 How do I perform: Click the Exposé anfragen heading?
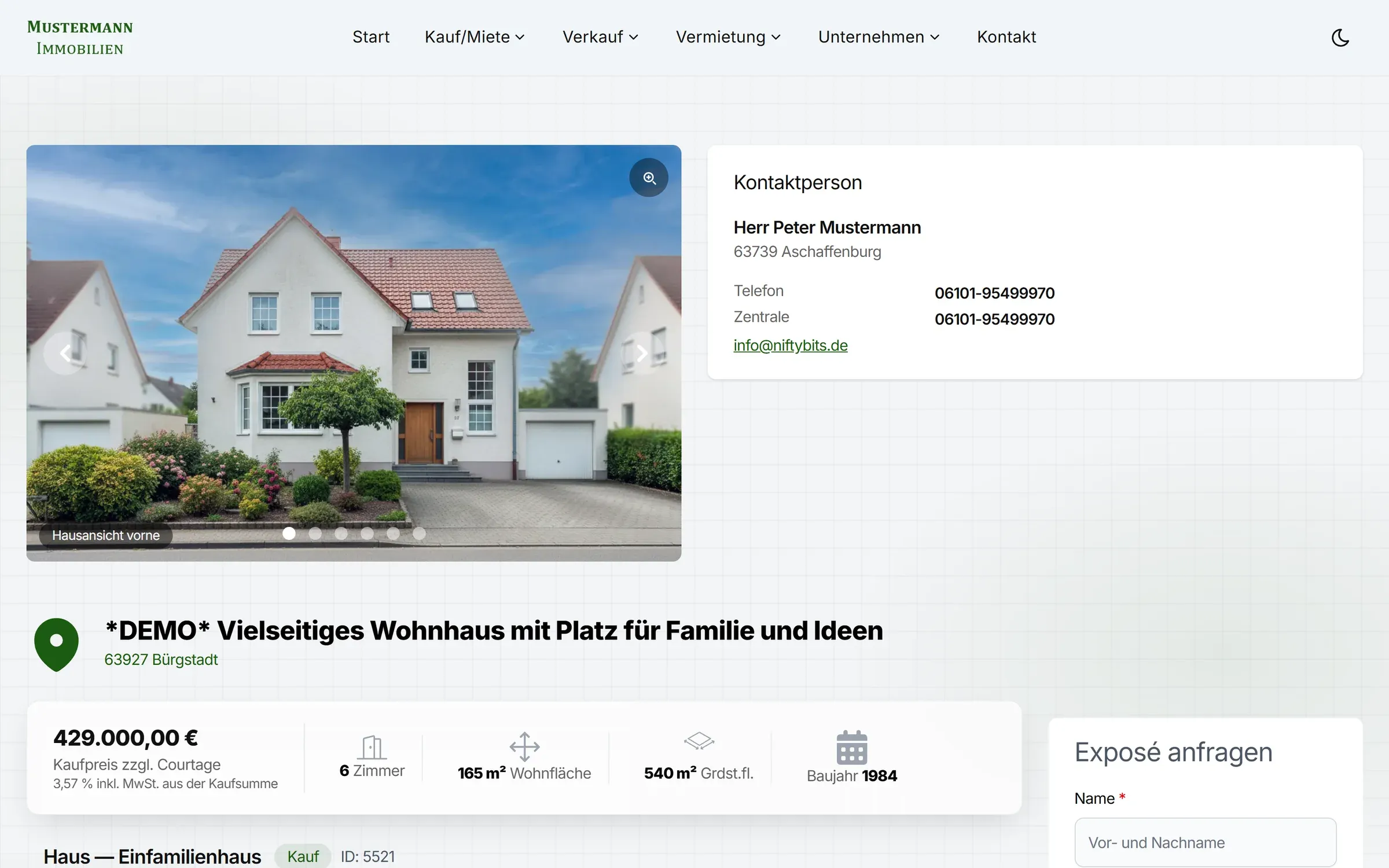[x=1173, y=752]
